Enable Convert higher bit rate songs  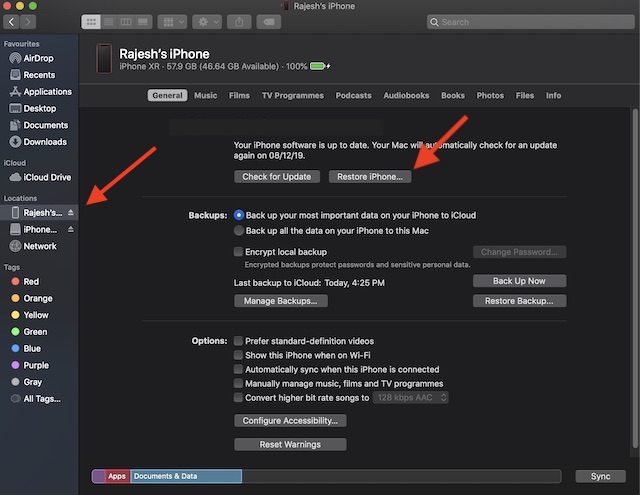click(x=238, y=397)
